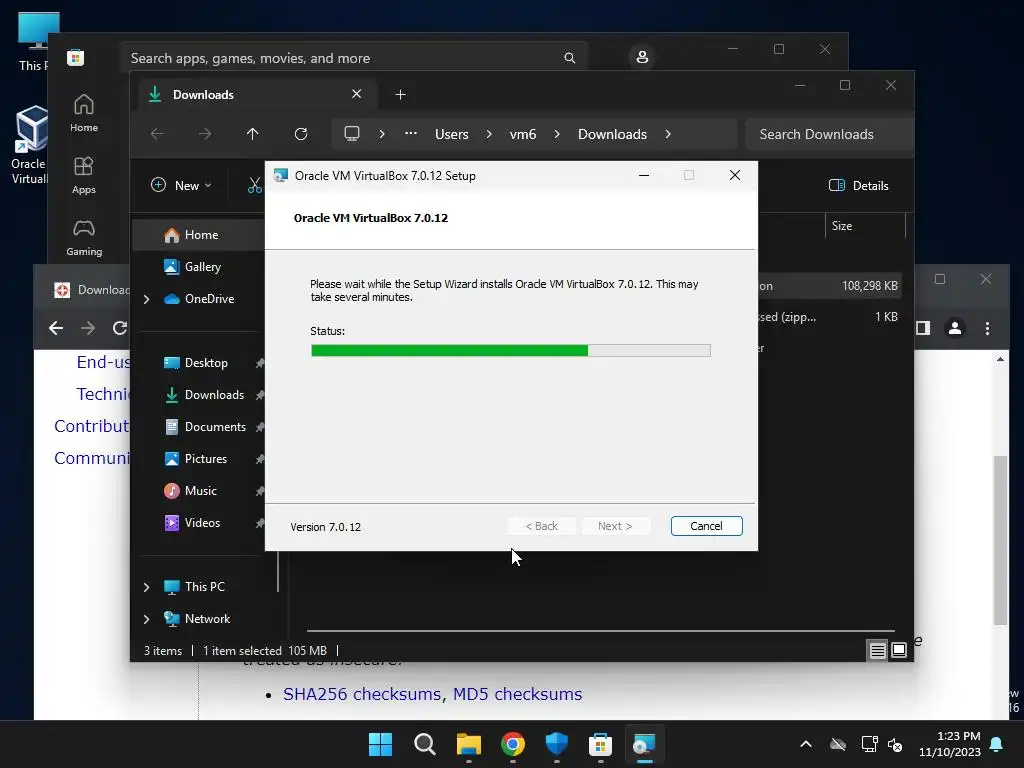Viewport: 1024px width, 768px height.
Task: Select Network in the sidebar
Action: point(207,618)
